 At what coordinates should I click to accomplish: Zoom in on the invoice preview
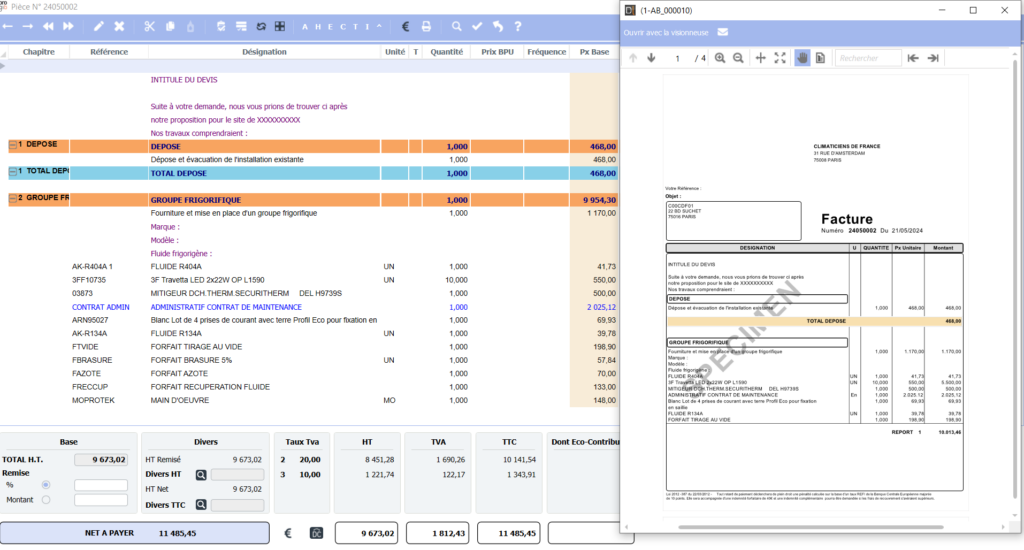720,58
